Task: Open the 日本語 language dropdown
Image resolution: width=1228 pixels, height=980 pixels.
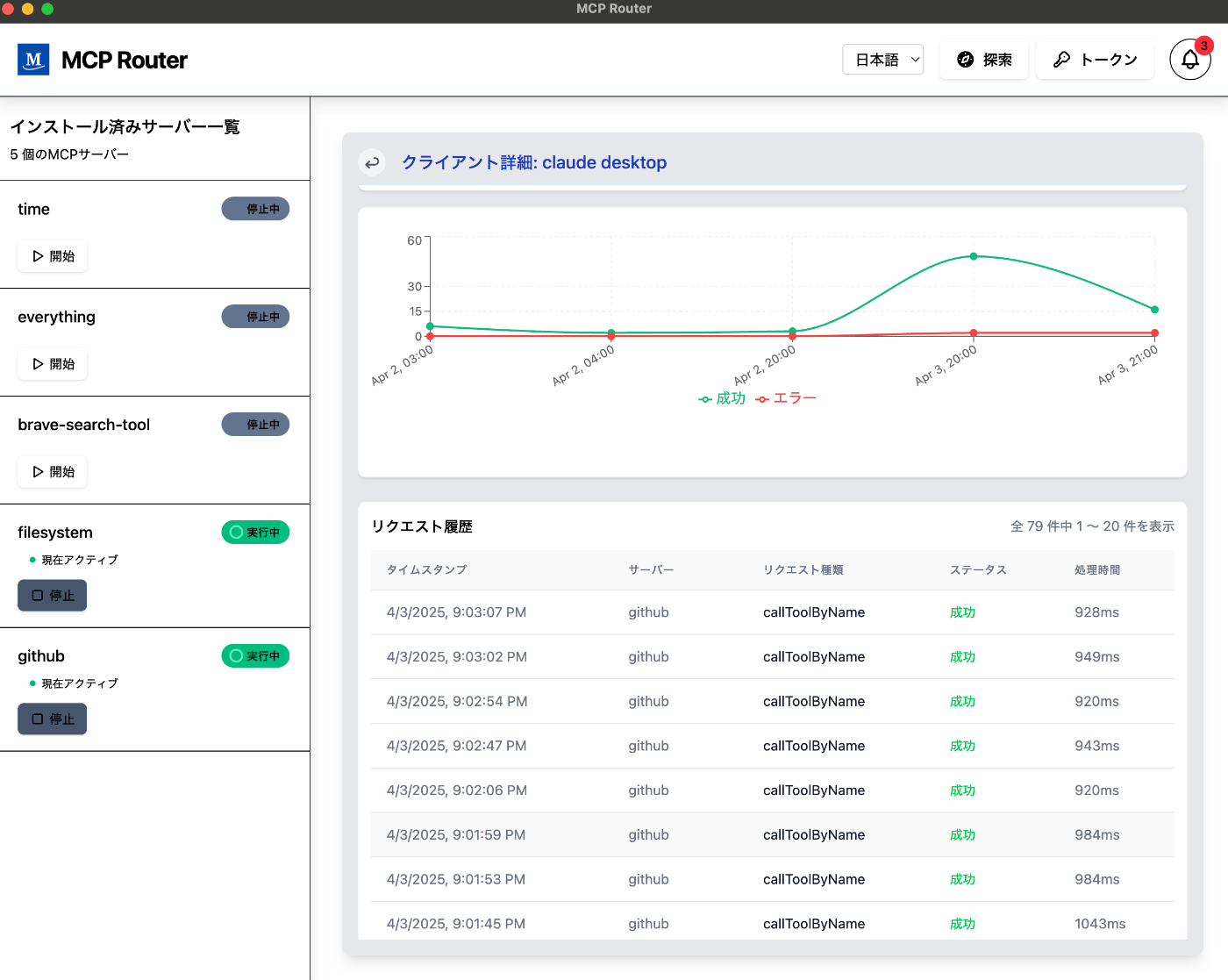Action: (883, 60)
